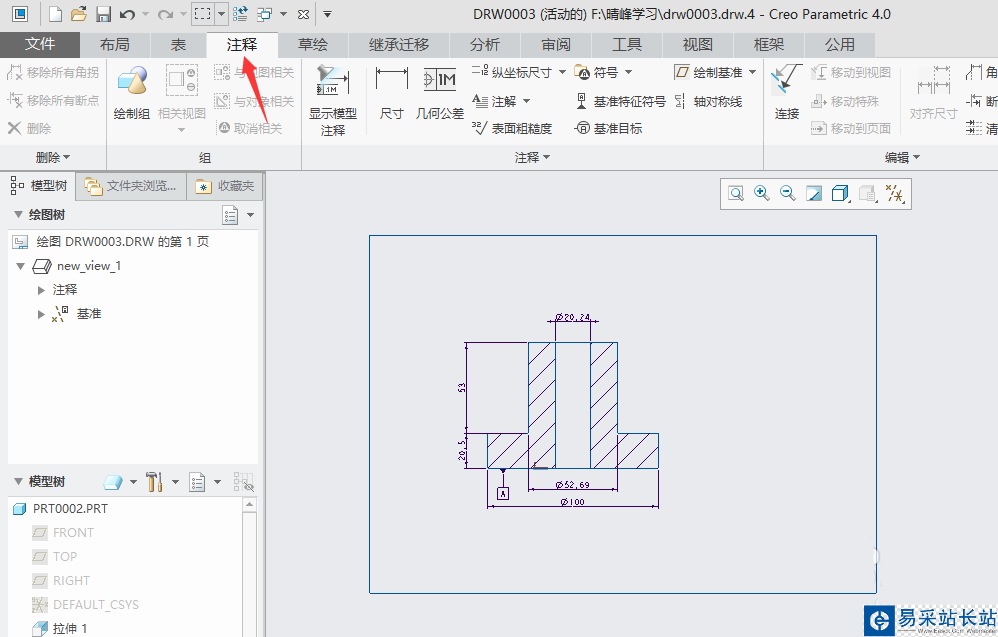Click the Ø100 dimension in the drawing
The width and height of the screenshot is (998, 637).
tap(573, 502)
